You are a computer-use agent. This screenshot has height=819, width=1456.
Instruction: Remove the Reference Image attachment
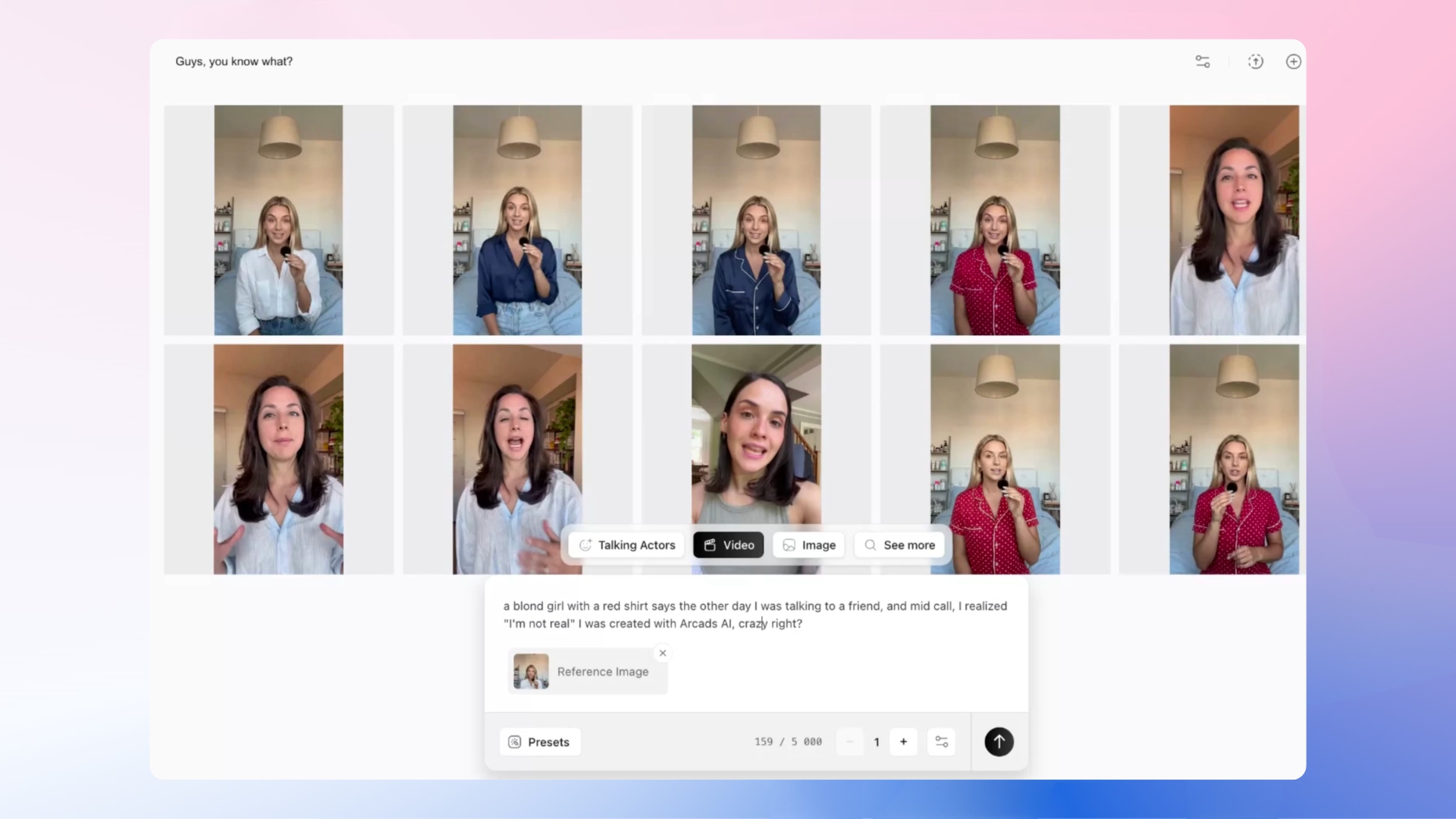[663, 653]
